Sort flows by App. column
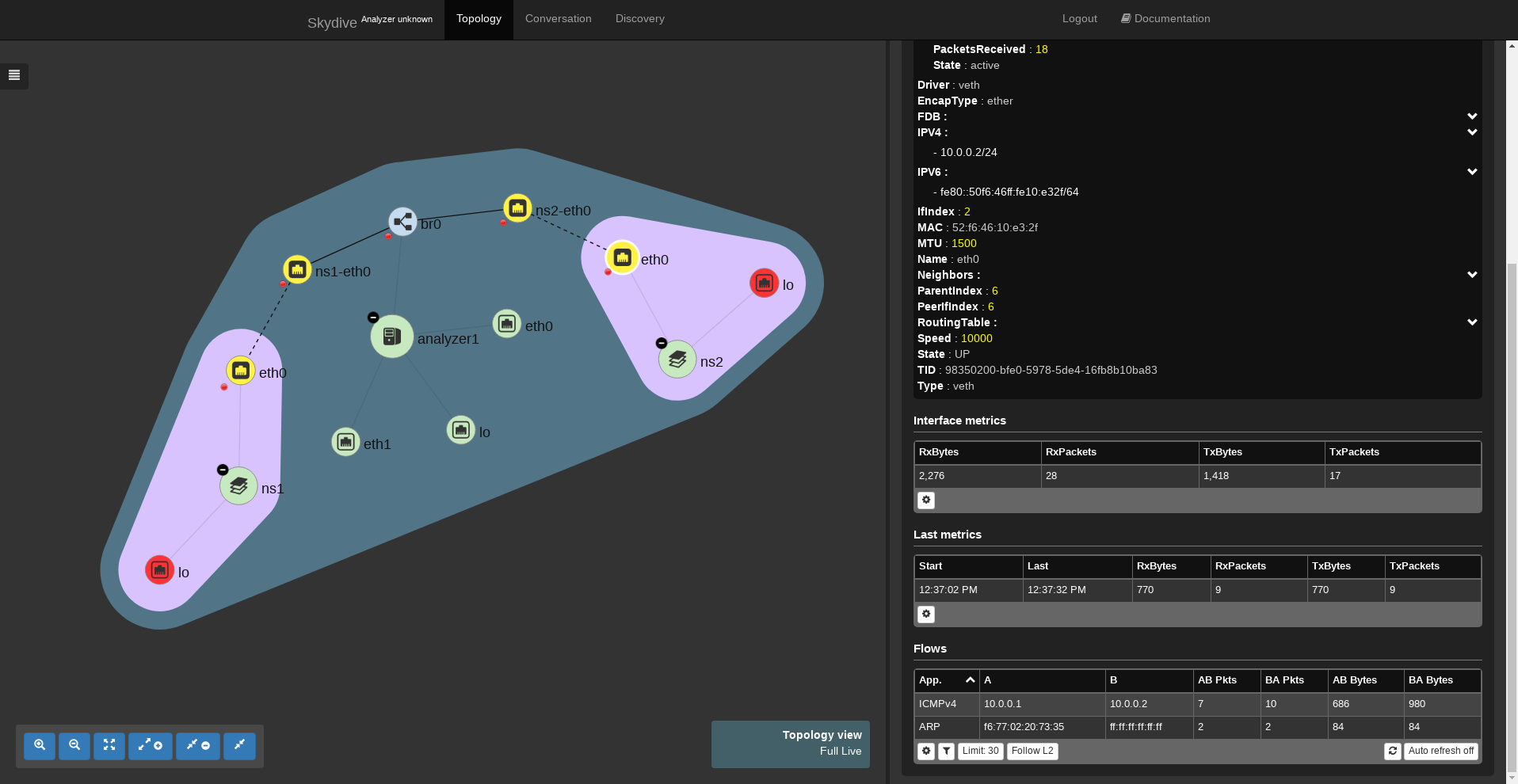 pyautogui.click(x=947, y=680)
